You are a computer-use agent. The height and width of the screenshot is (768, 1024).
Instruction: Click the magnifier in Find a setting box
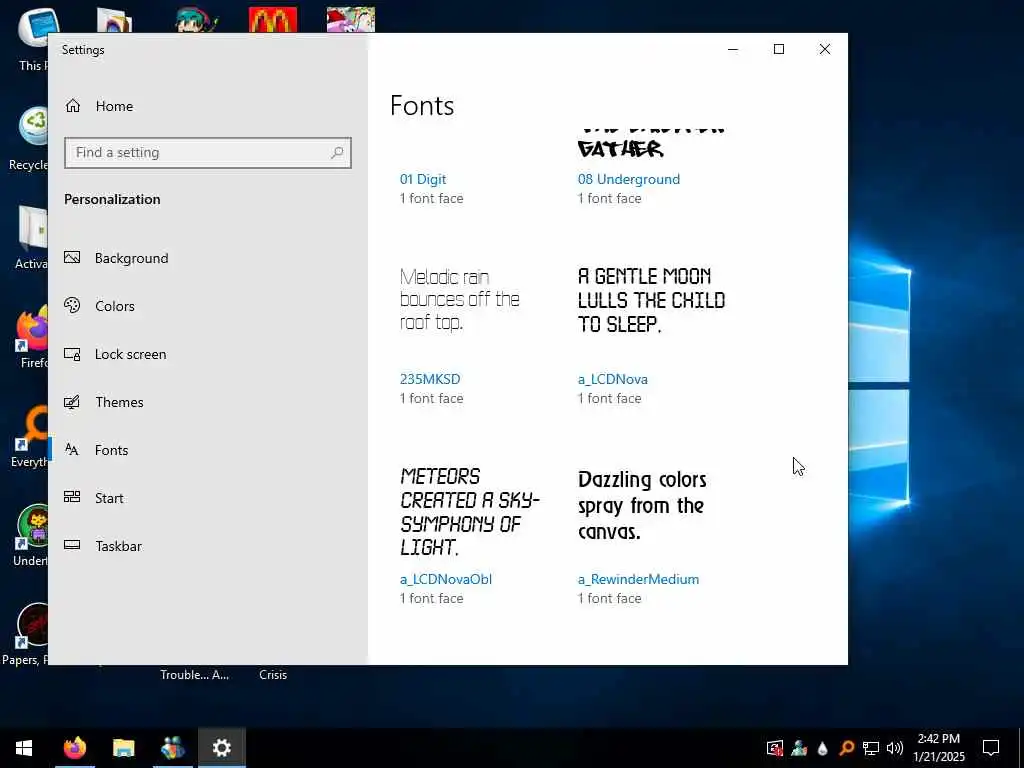pyautogui.click(x=337, y=152)
